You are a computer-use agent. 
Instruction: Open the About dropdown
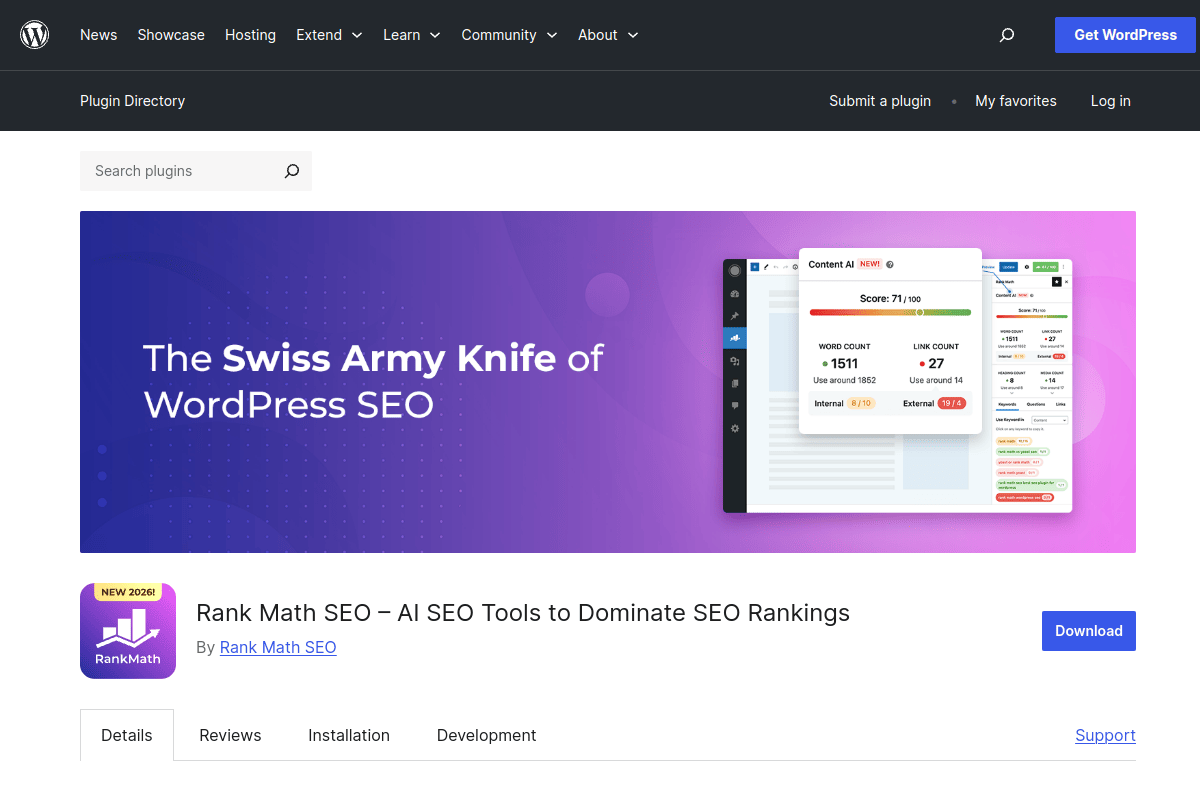[607, 35]
